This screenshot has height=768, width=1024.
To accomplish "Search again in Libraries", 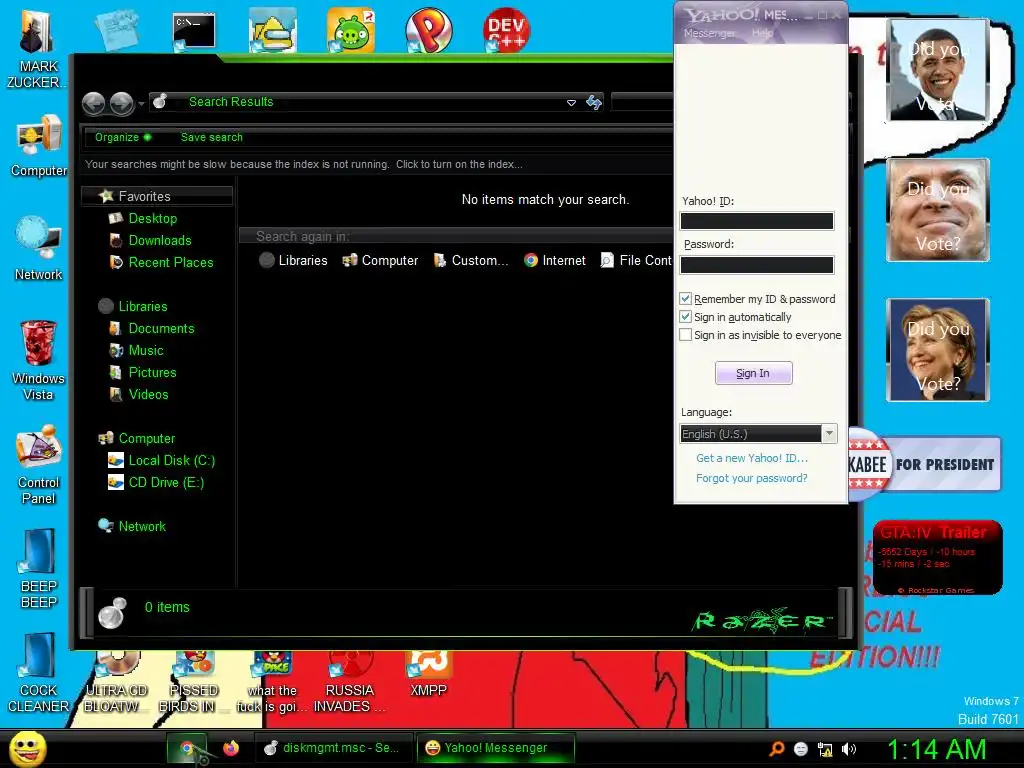I will 294,260.
